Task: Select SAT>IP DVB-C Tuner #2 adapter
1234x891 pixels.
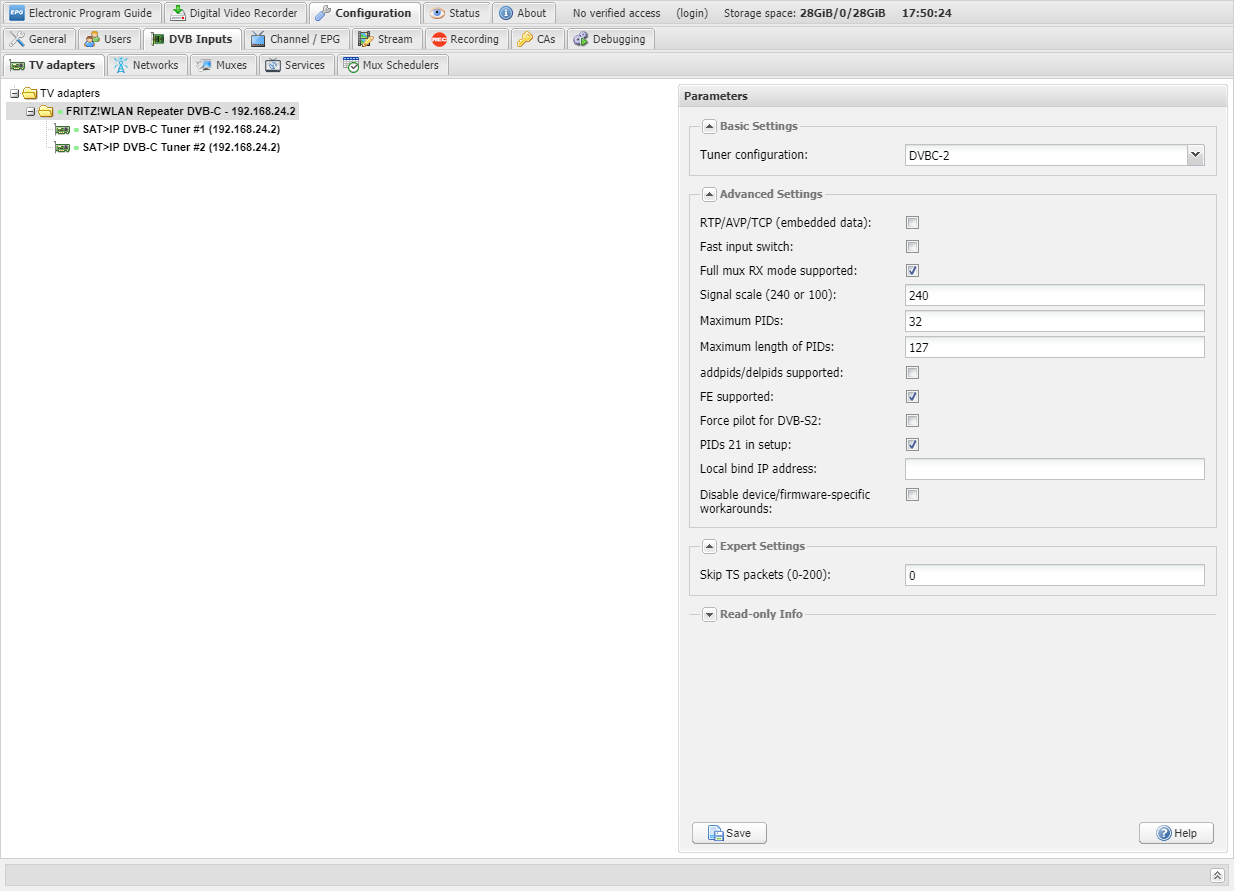Action: coord(180,147)
